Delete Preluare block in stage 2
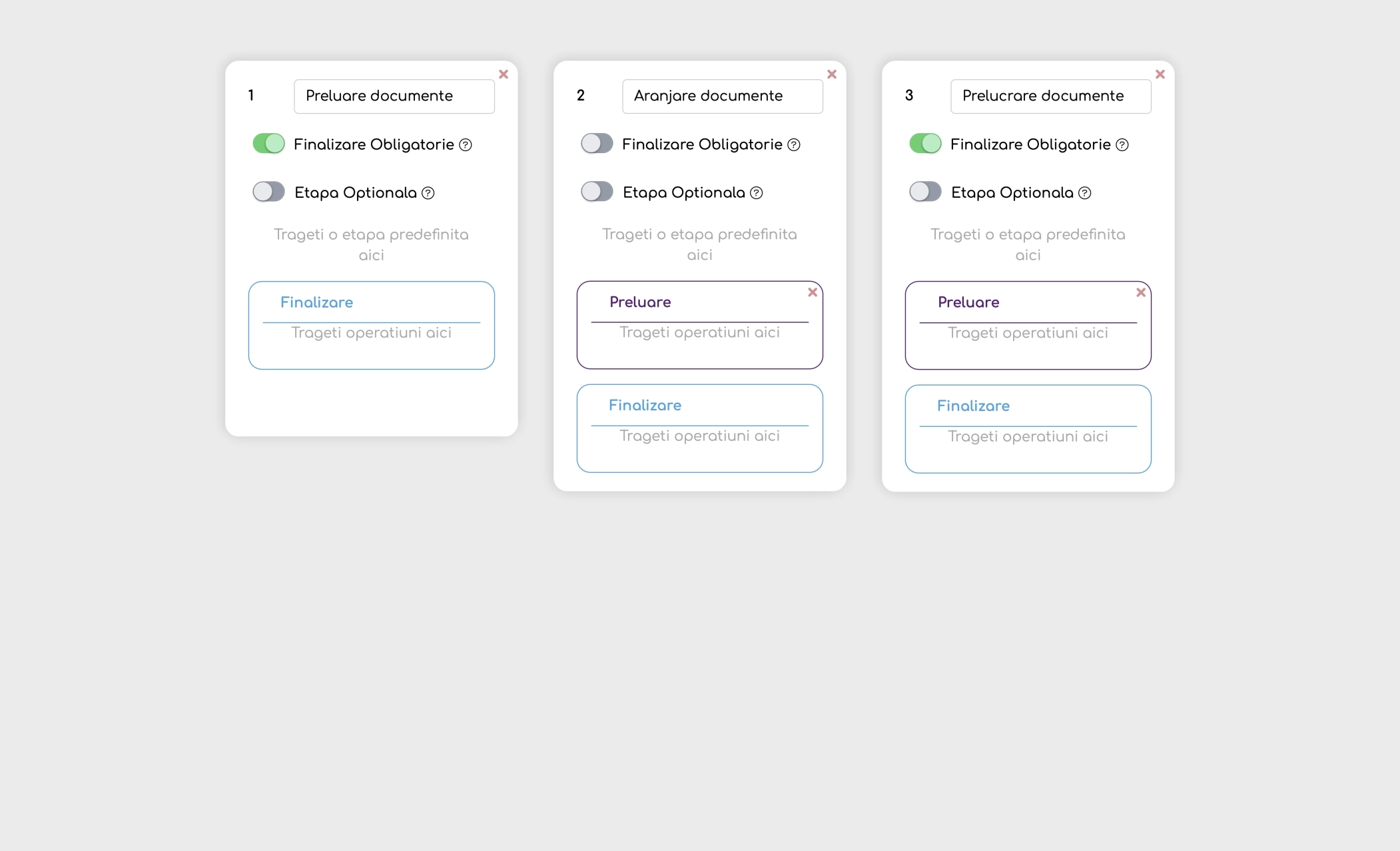 pos(813,292)
